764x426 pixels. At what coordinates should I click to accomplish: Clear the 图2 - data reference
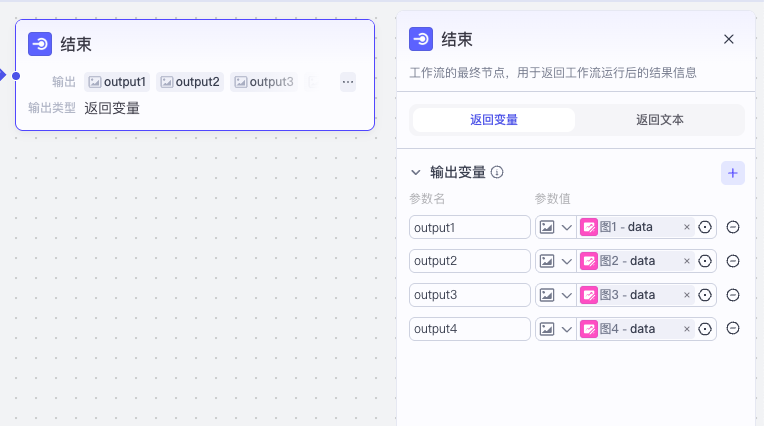point(687,261)
